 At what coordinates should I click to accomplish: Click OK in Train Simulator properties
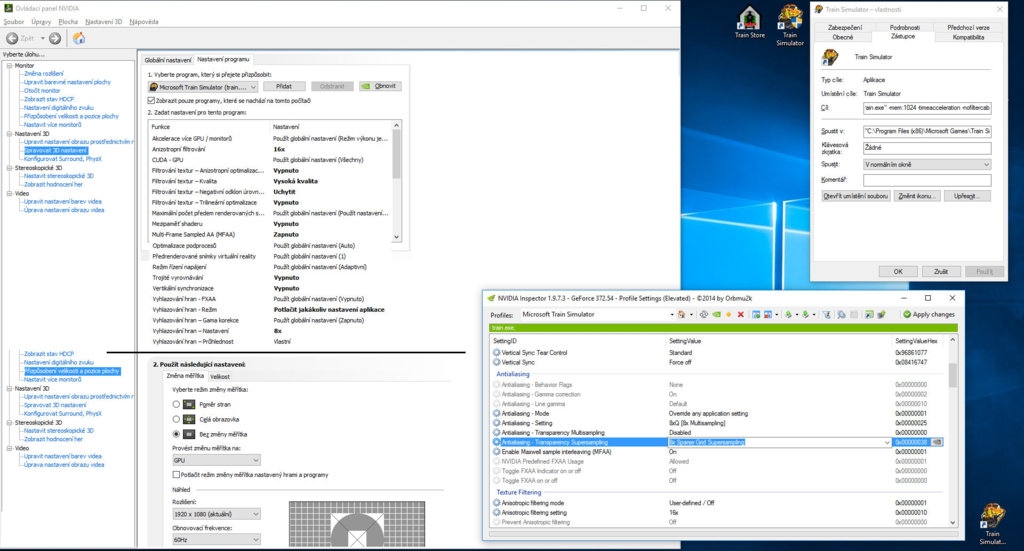tap(898, 272)
